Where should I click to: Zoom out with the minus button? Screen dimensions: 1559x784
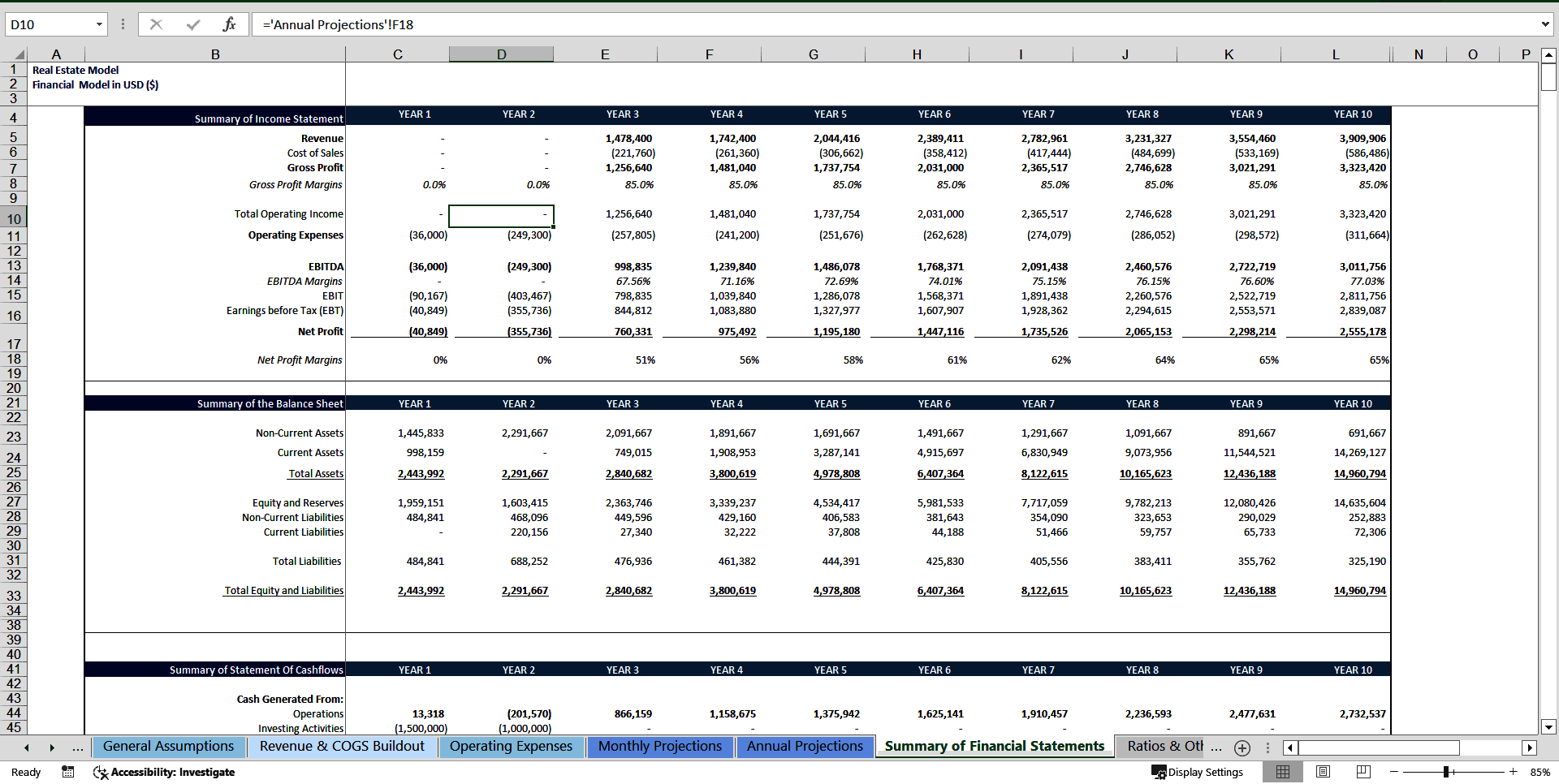pos(1394,772)
